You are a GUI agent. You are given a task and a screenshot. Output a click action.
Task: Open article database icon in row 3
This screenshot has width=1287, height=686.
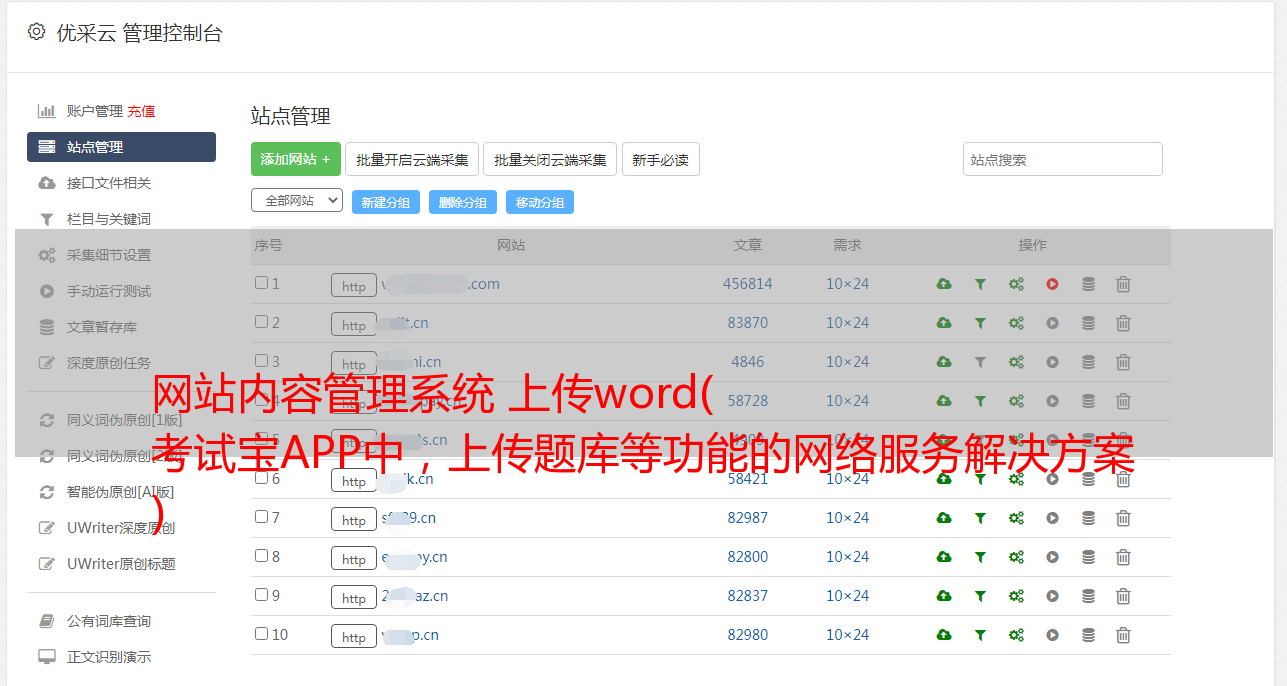pos(1088,362)
